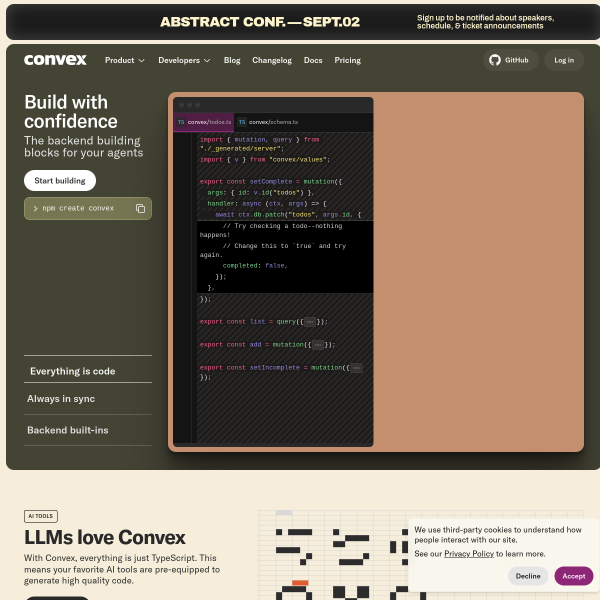Copy the npm create convex command
The width and height of the screenshot is (600, 600).
point(140,208)
